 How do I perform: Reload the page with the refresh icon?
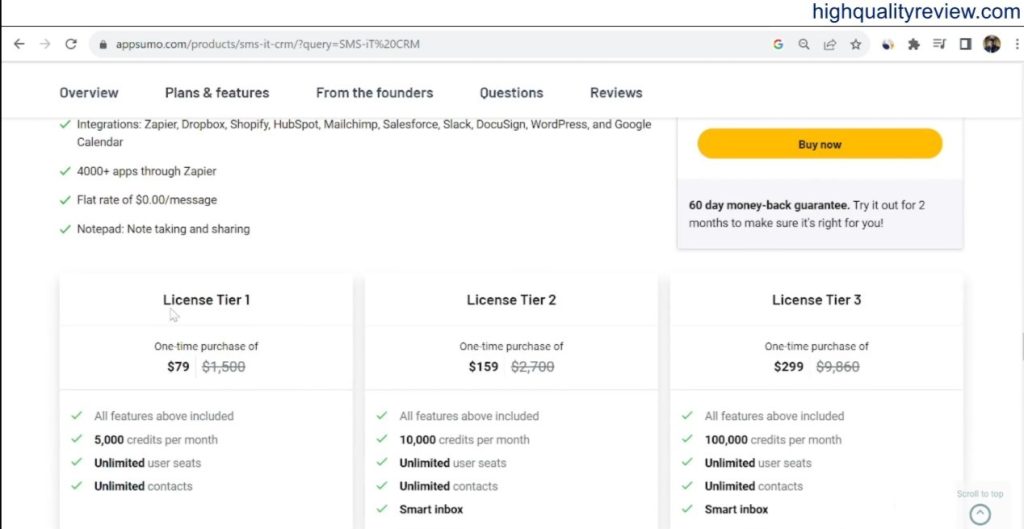pos(71,44)
